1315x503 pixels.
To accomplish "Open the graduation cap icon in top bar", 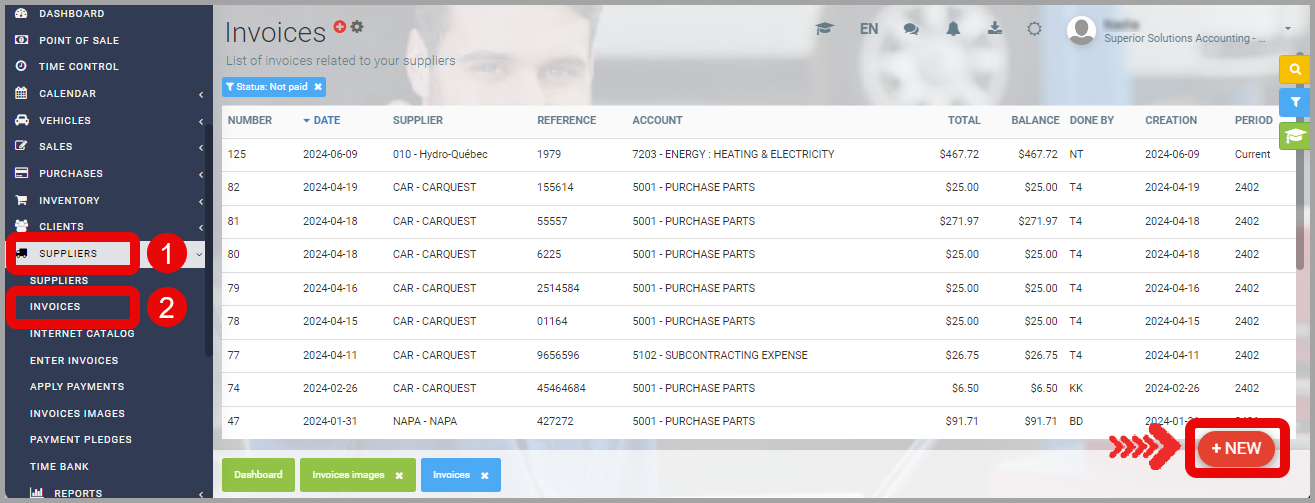I will point(824,29).
